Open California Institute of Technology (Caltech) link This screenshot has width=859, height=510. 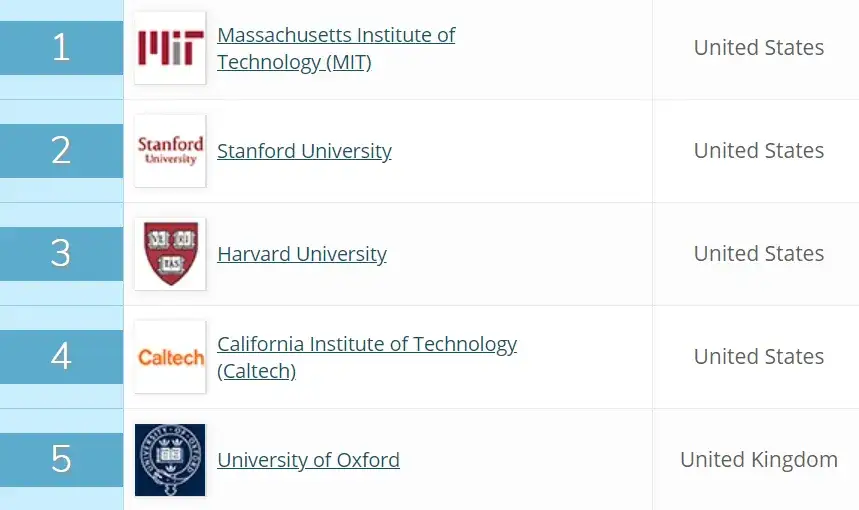[x=366, y=357]
